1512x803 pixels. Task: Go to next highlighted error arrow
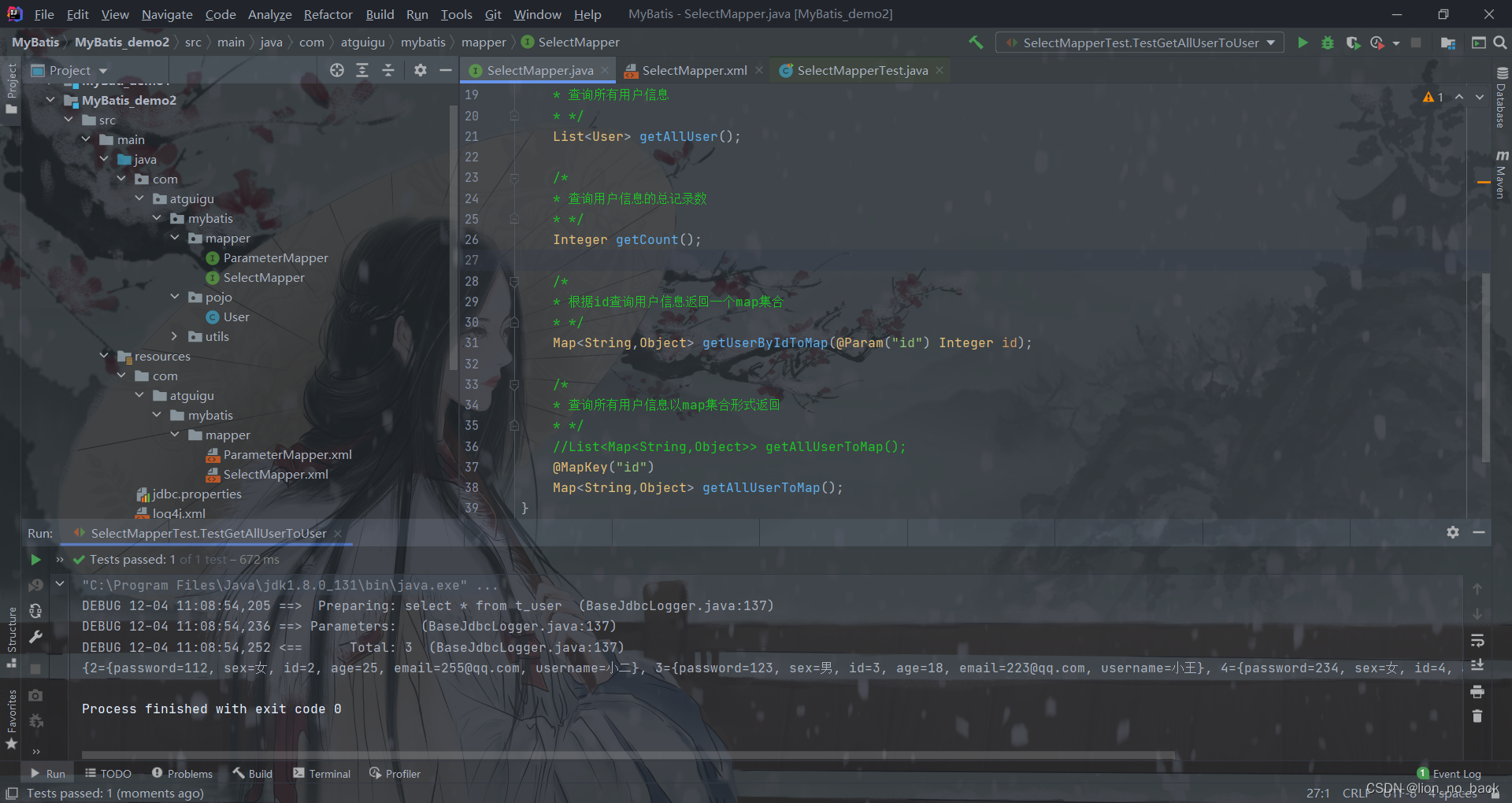tap(1480, 97)
